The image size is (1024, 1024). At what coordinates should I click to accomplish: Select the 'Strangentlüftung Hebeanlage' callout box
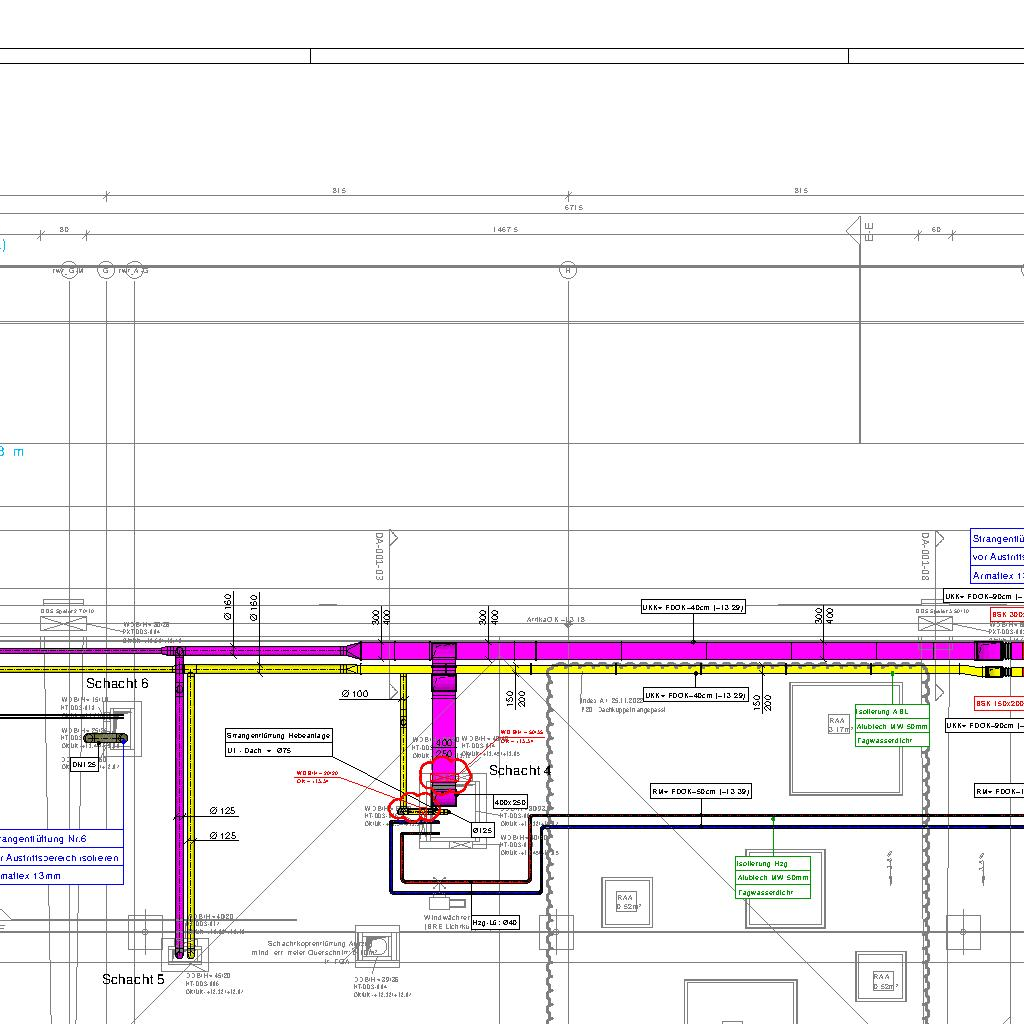coord(278,743)
